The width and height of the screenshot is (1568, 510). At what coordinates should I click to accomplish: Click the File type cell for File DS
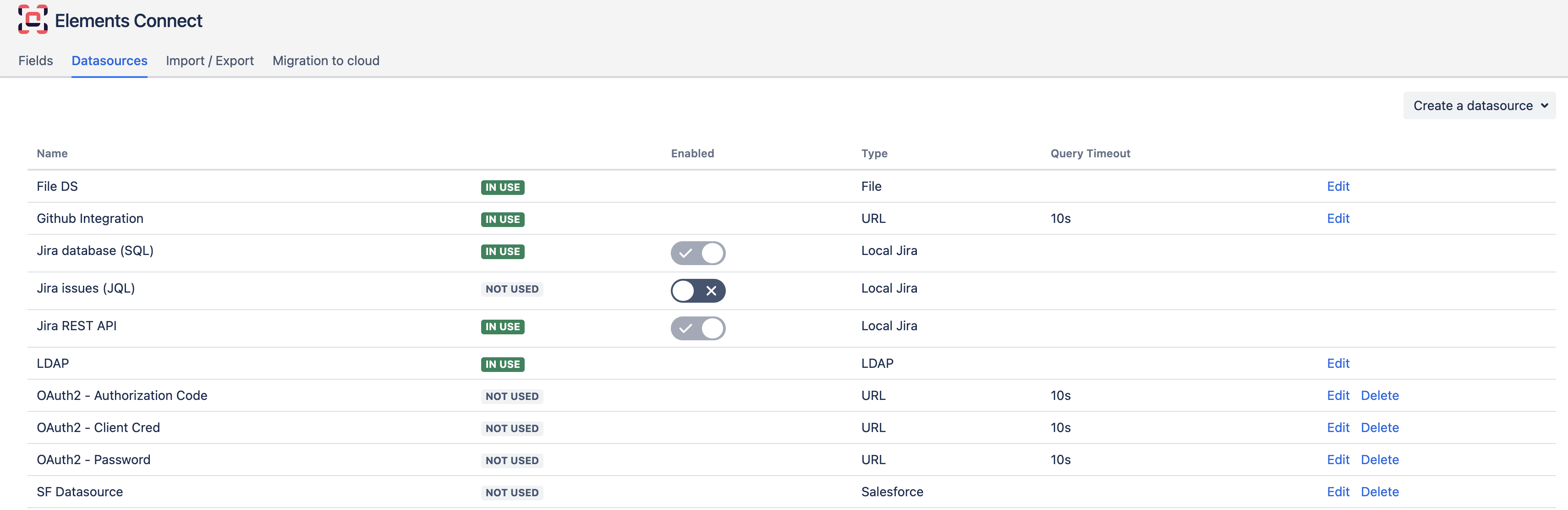pos(871,187)
